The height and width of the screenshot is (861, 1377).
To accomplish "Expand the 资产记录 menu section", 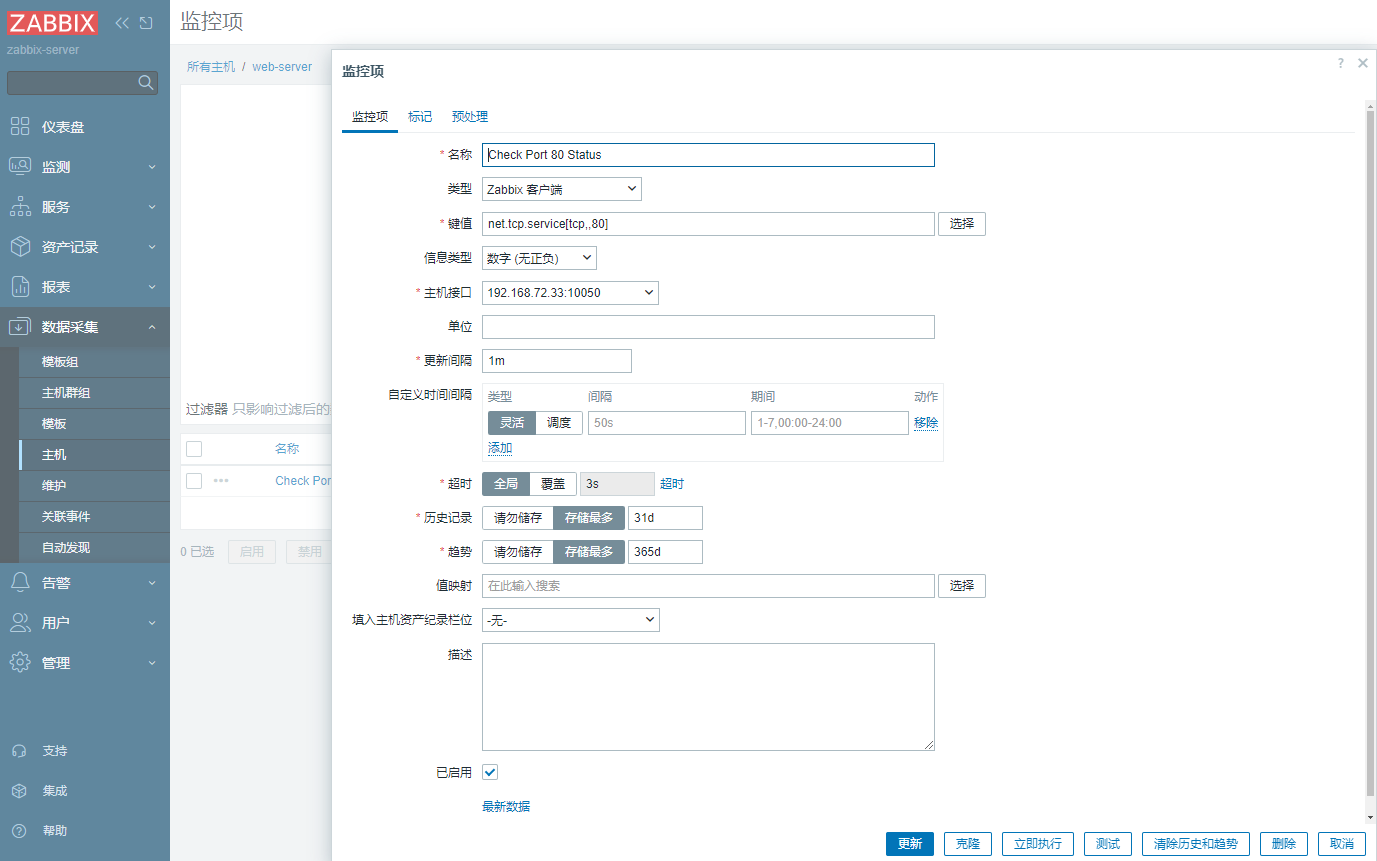I will click(x=152, y=247).
